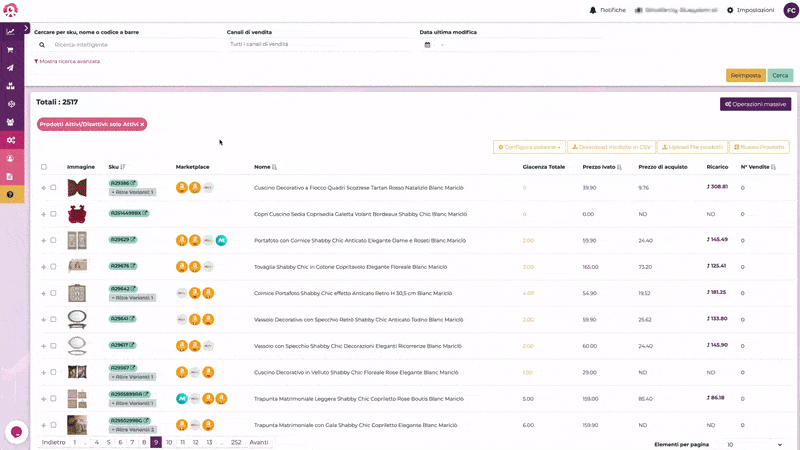Click the yellow help question mark icon
The image size is (800, 450).
click(10, 194)
